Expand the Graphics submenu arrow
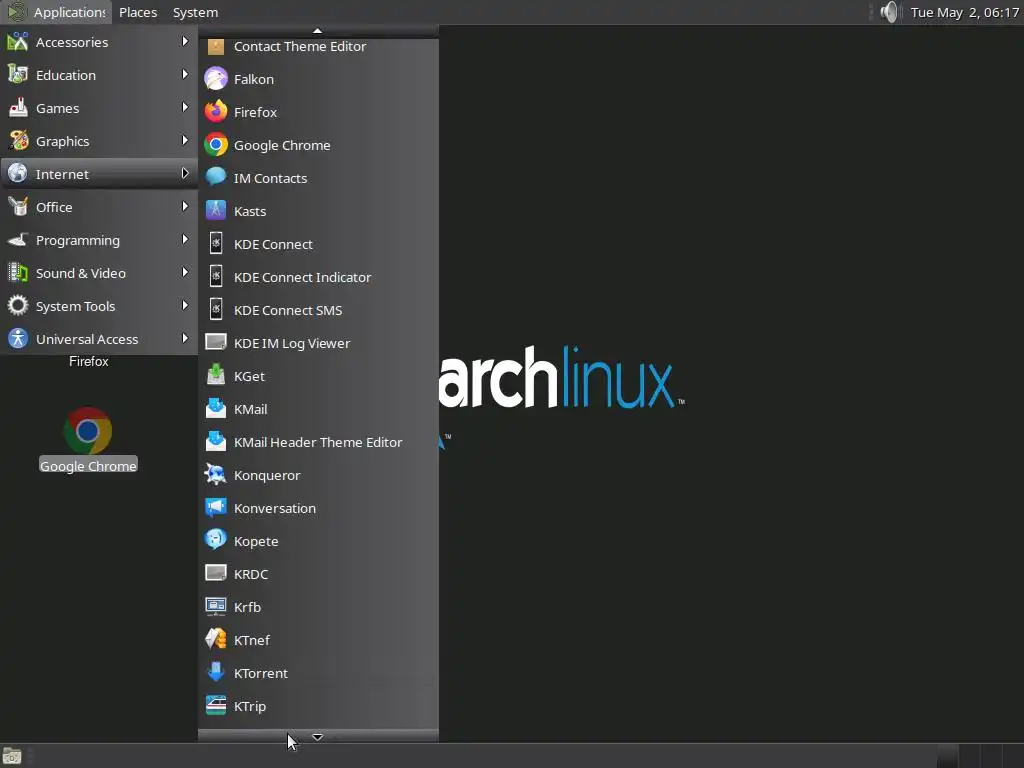The image size is (1024, 768). point(185,140)
